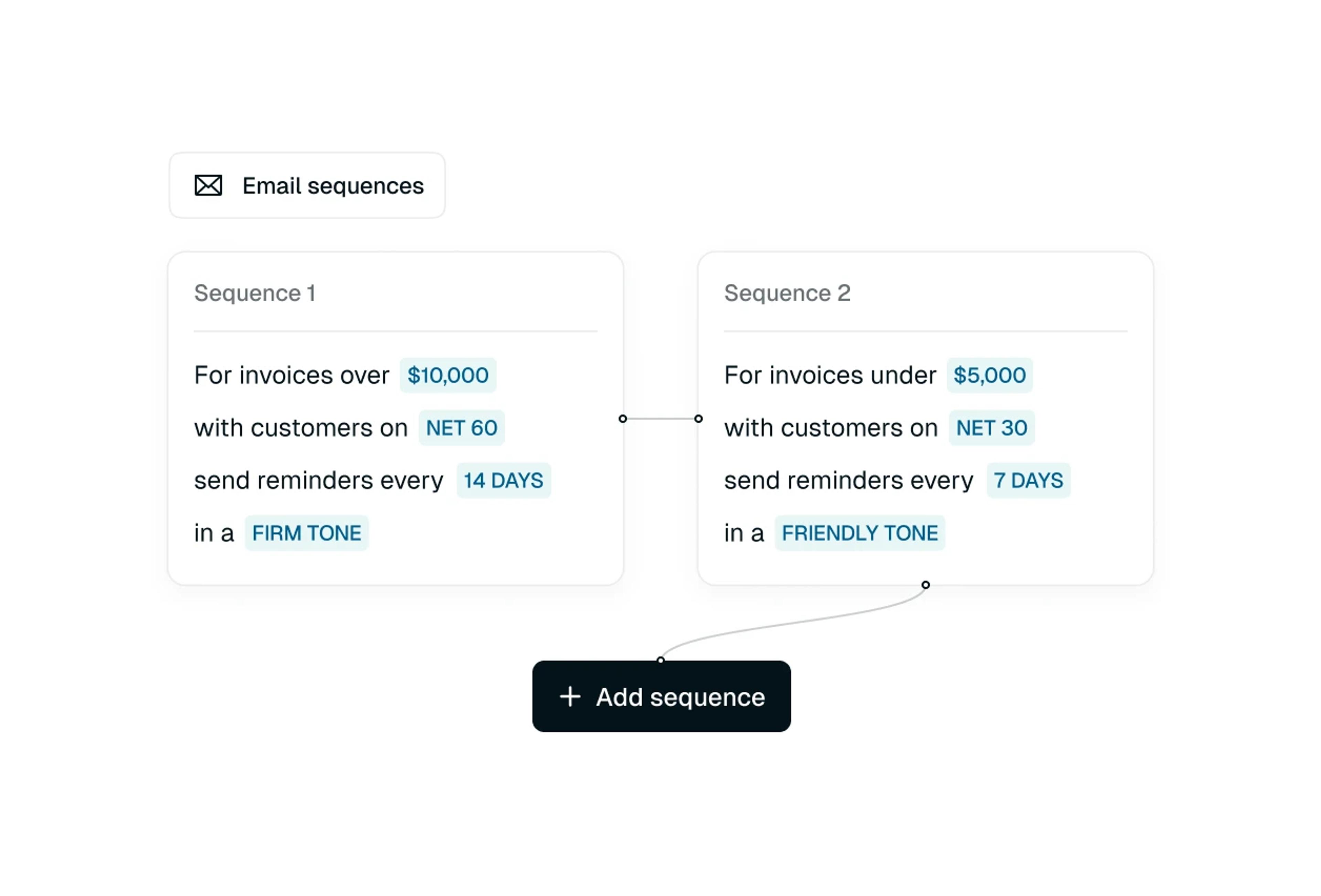Image resolution: width=1321 pixels, height=896 pixels.
Task: Click the line connecting both sequences
Action: [660, 419]
